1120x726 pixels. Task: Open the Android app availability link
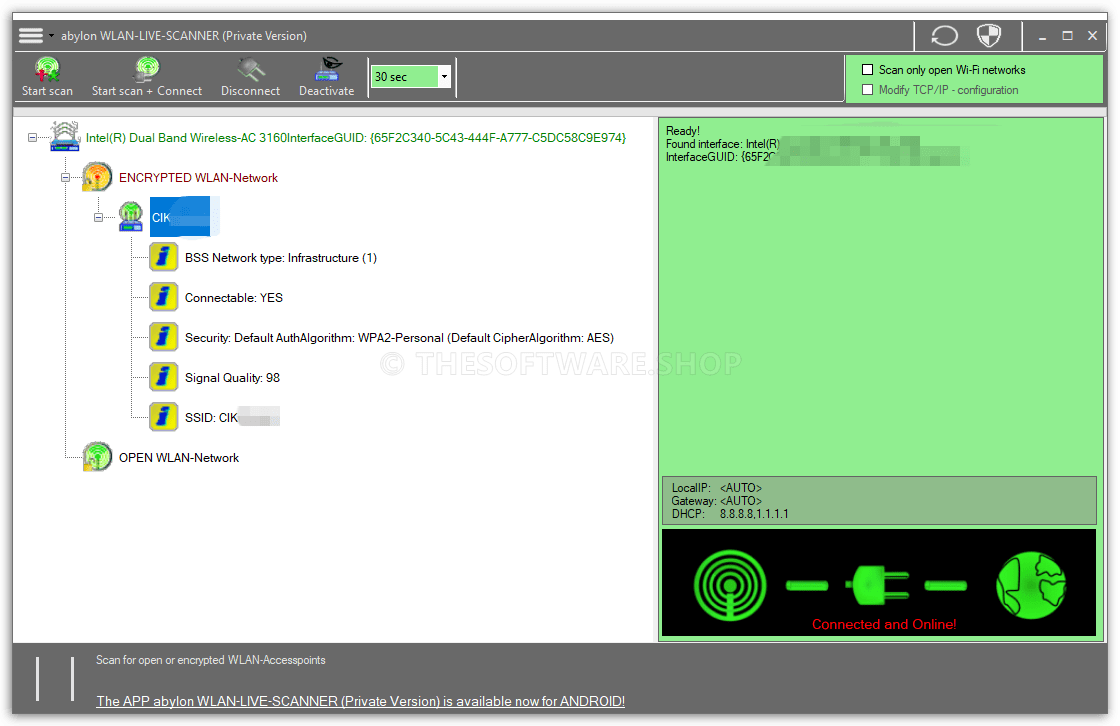(x=360, y=701)
